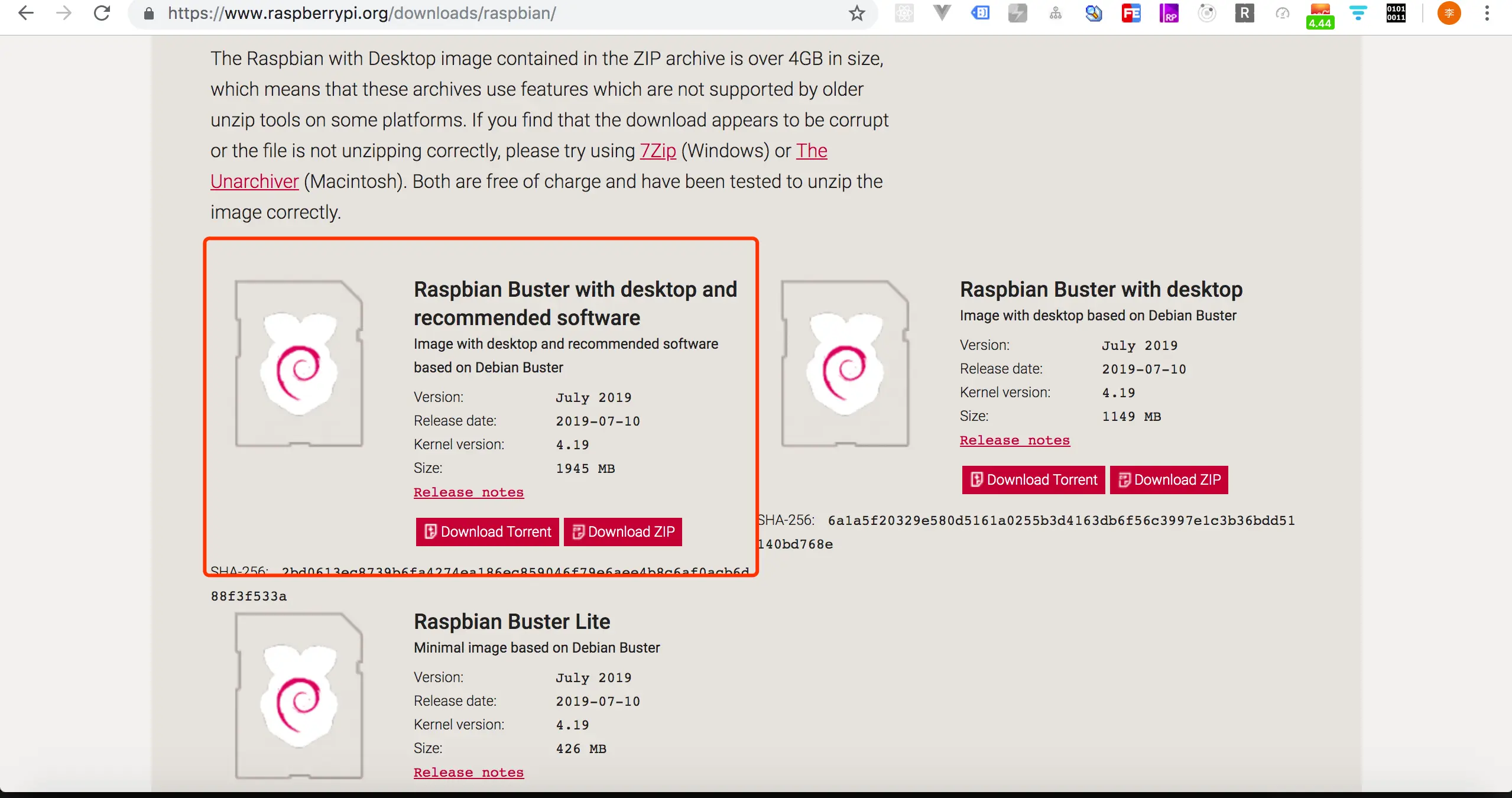Image resolution: width=1512 pixels, height=798 pixels.
Task: Click the binary 0101 extension icon
Action: [1396, 13]
